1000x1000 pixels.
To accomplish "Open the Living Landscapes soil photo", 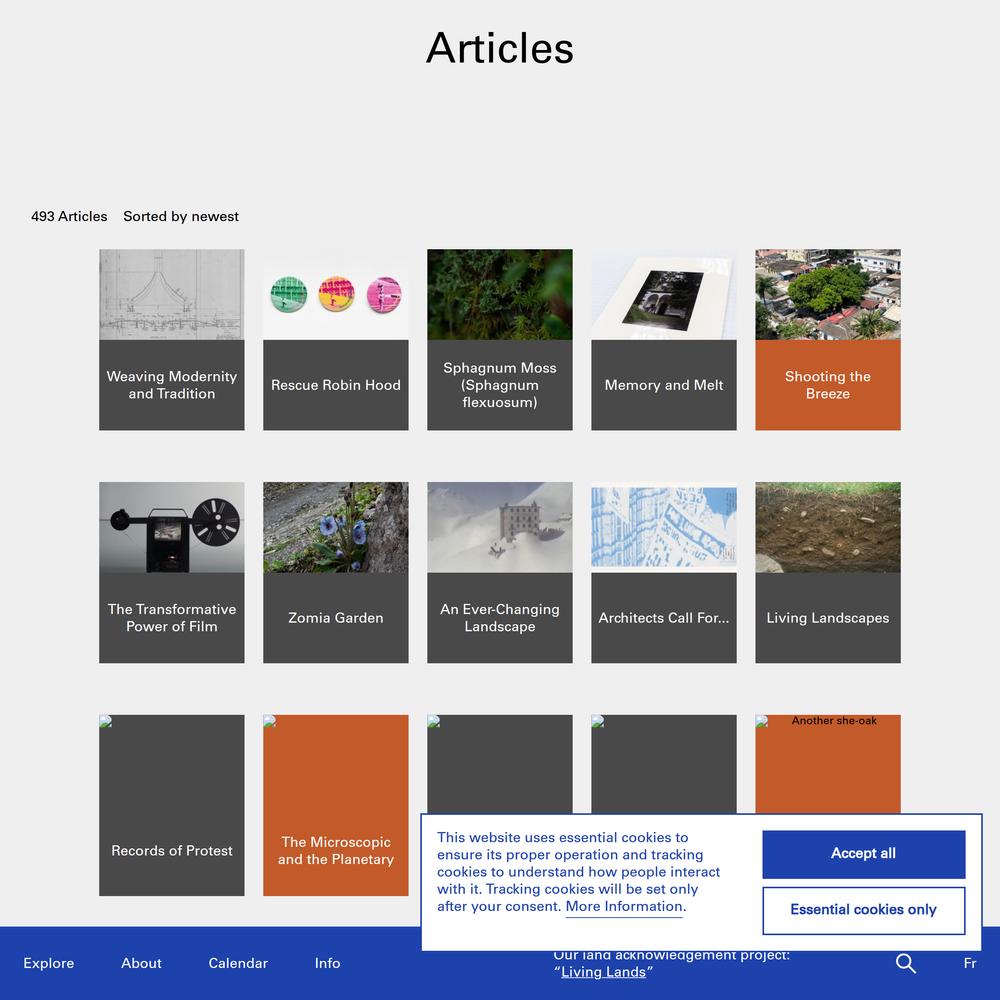I will 828,527.
